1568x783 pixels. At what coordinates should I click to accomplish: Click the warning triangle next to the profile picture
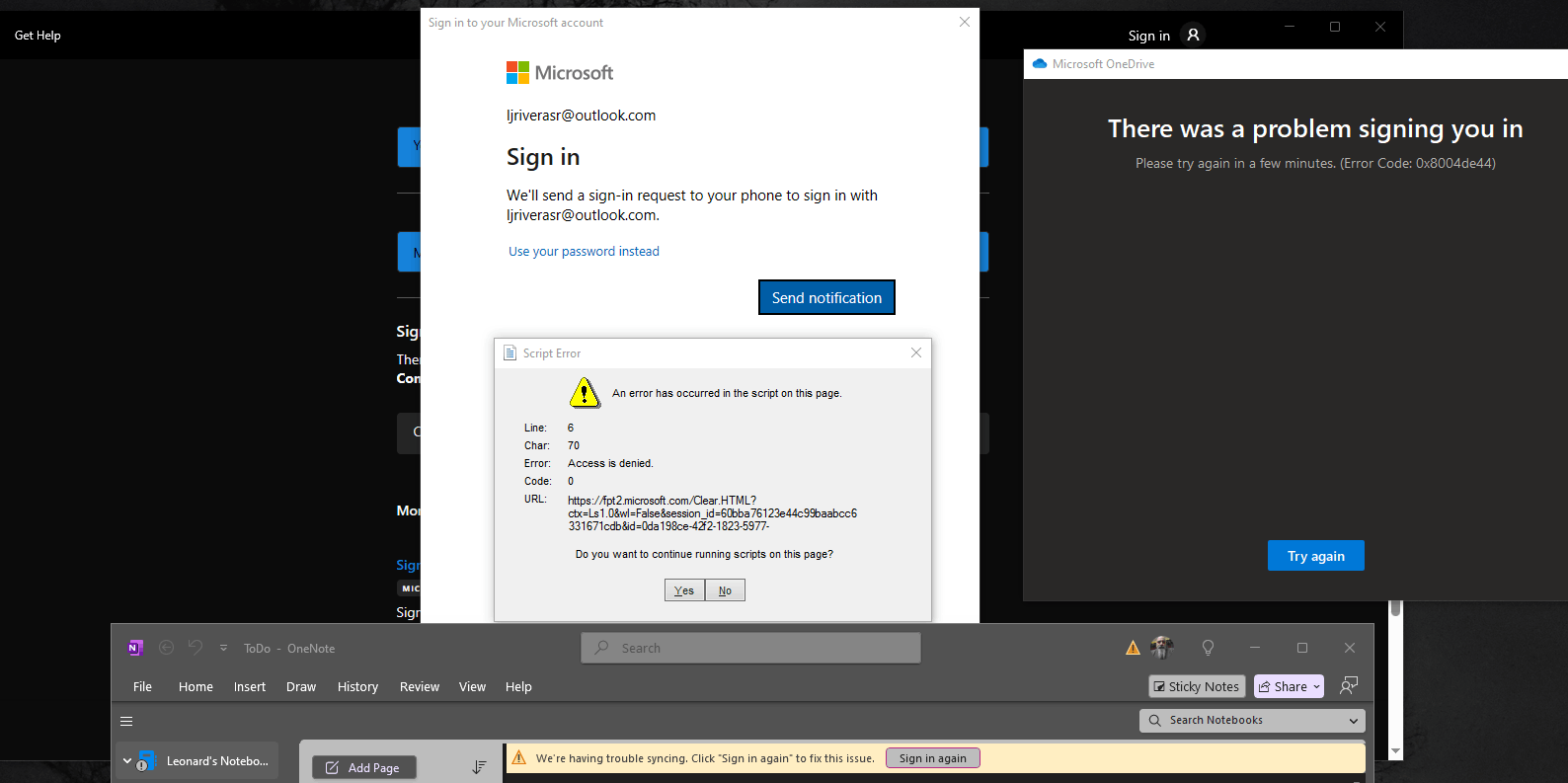[1133, 648]
